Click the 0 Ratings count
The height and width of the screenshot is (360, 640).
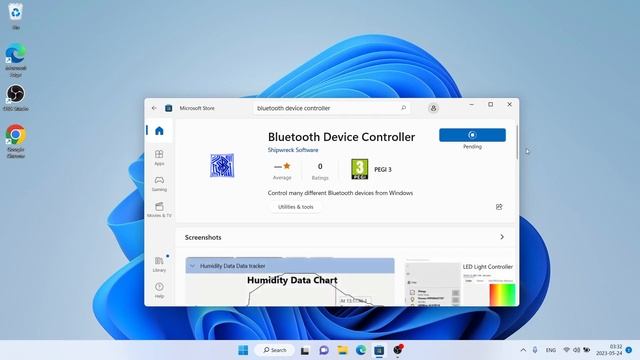point(320,171)
